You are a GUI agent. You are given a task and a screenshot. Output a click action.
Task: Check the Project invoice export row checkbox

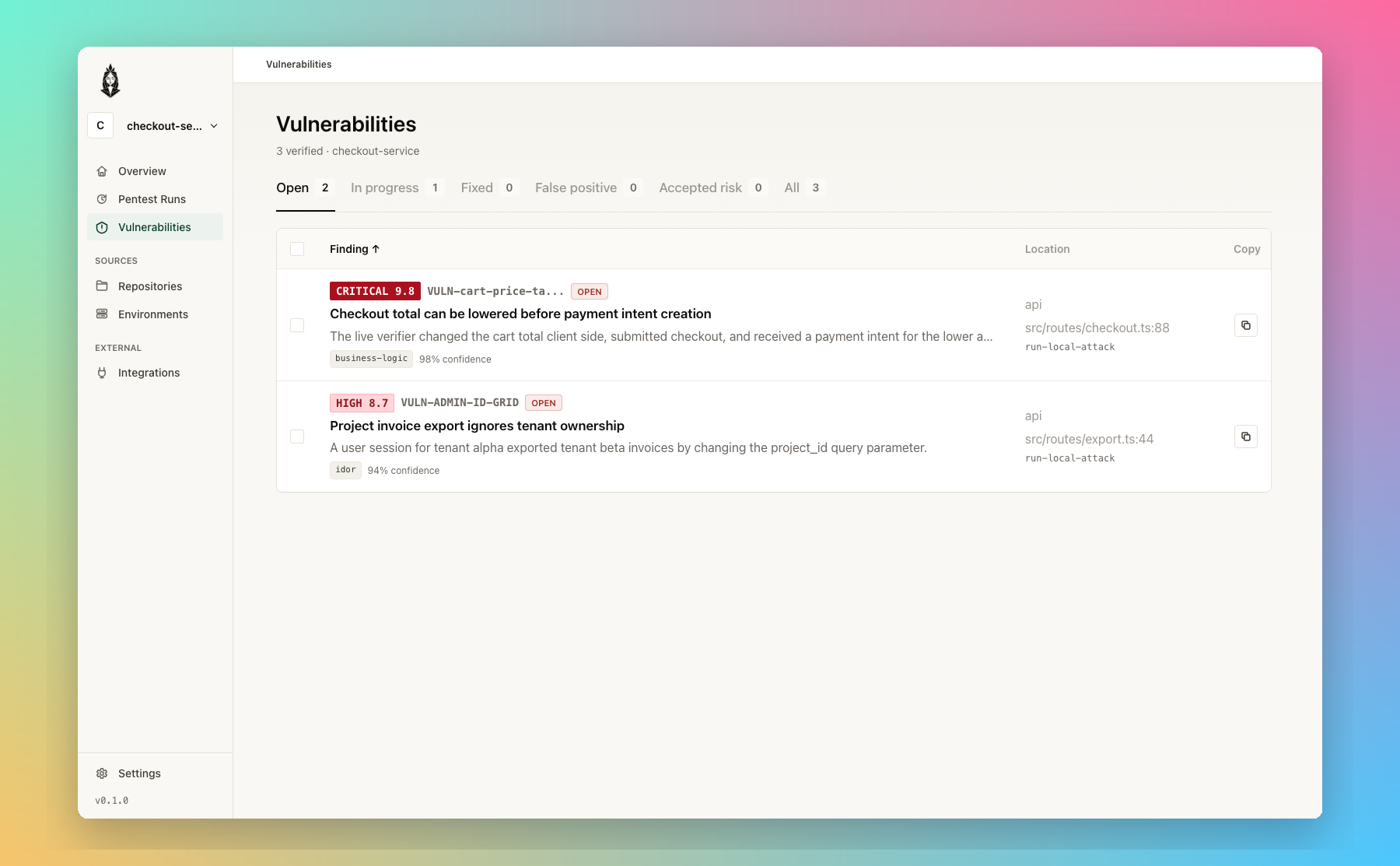click(x=297, y=437)
